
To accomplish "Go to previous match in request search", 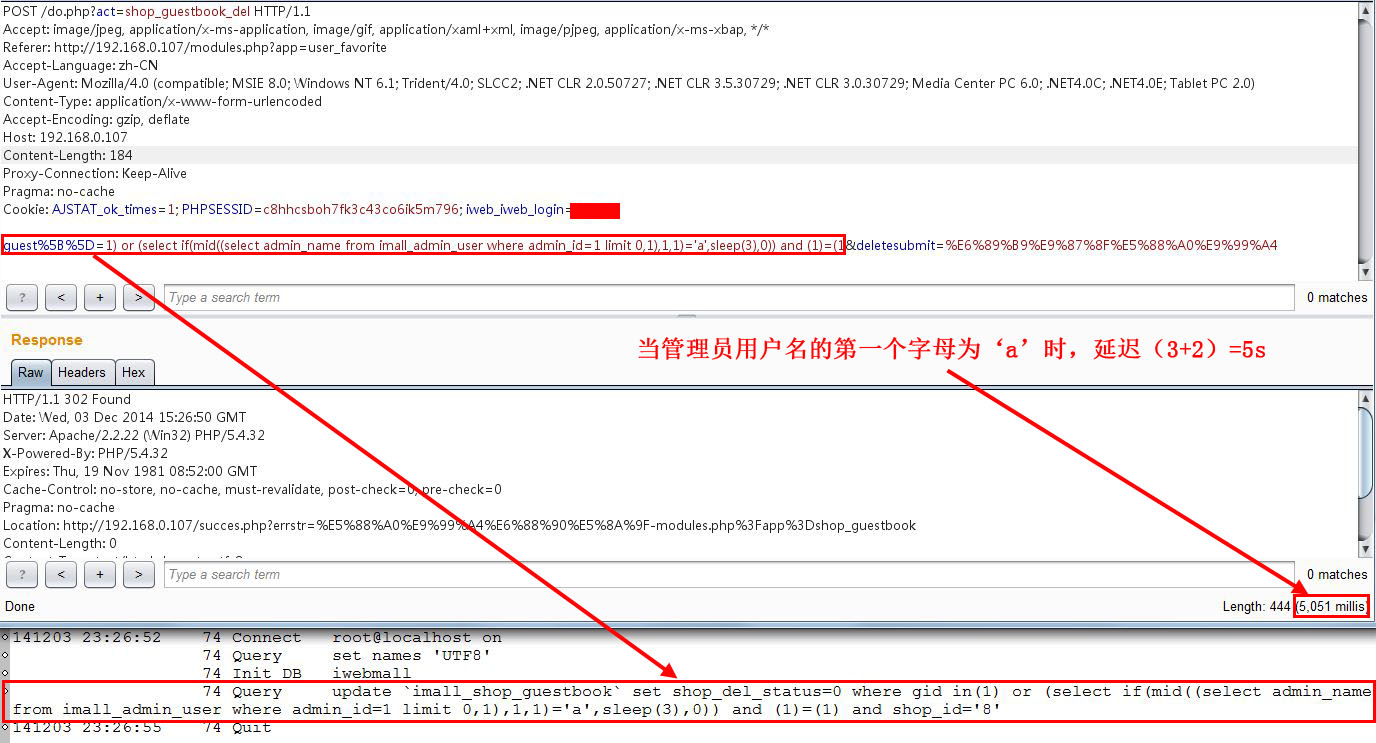I will 61,297.
